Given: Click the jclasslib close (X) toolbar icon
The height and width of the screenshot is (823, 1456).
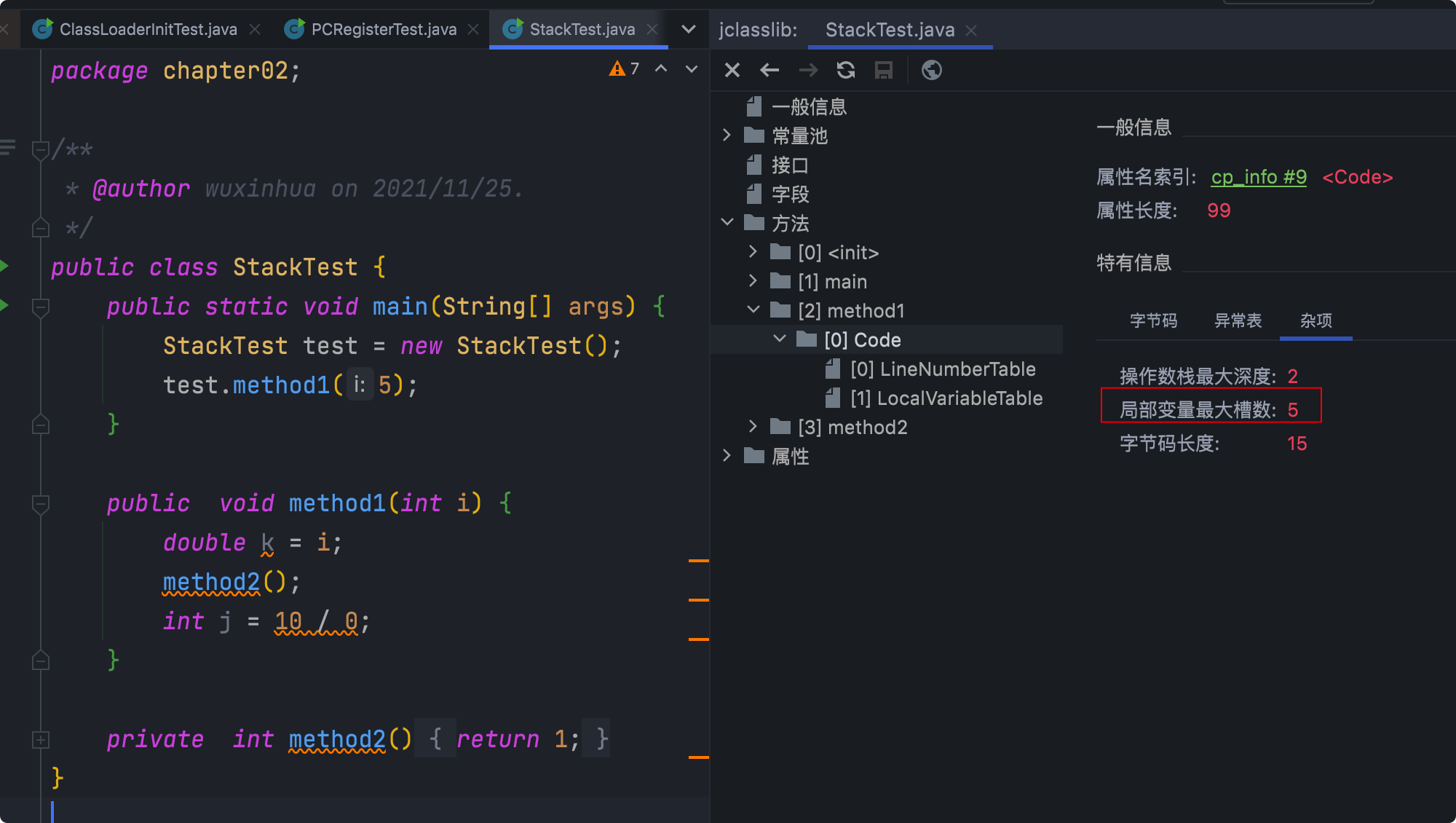Looking at the screenshot, I should tap(732, 70).
